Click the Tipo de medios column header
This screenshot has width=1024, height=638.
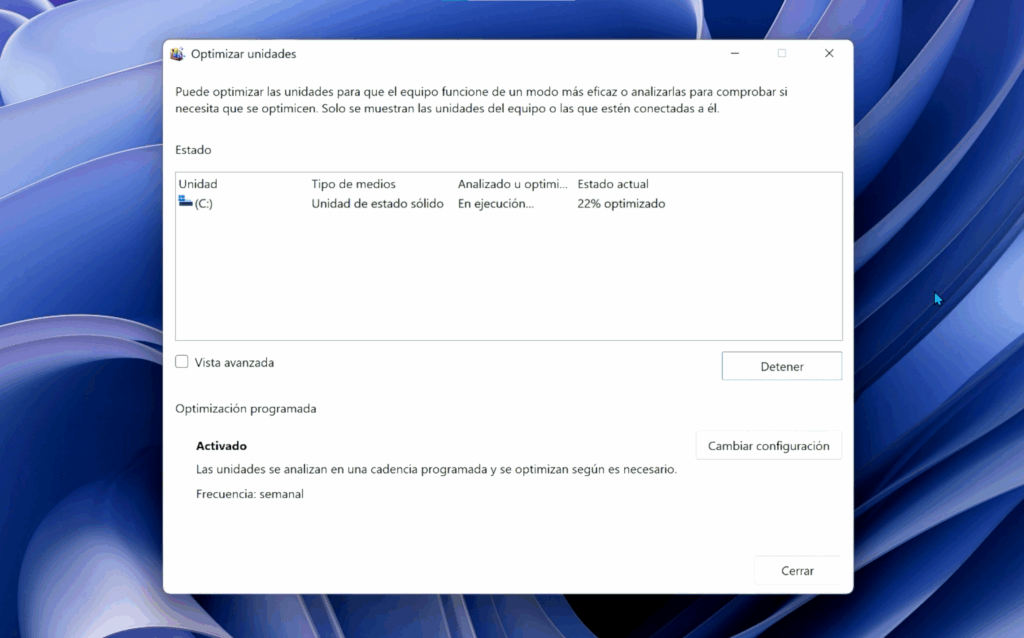(x=353, y=184)
